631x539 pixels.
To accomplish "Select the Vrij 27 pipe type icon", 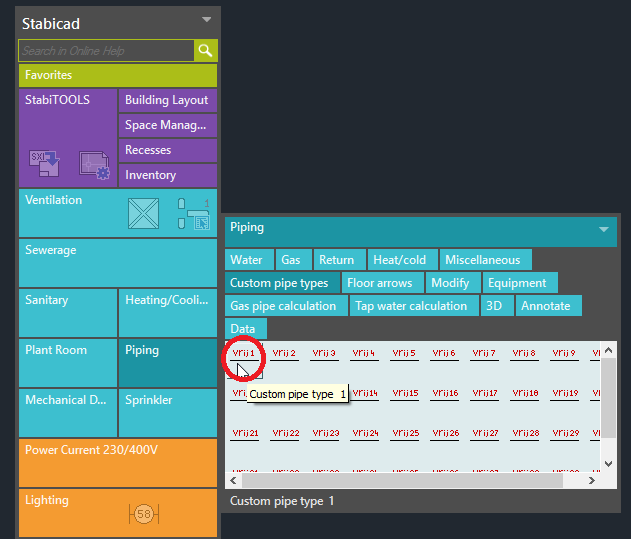I will [x=485, y=434].
